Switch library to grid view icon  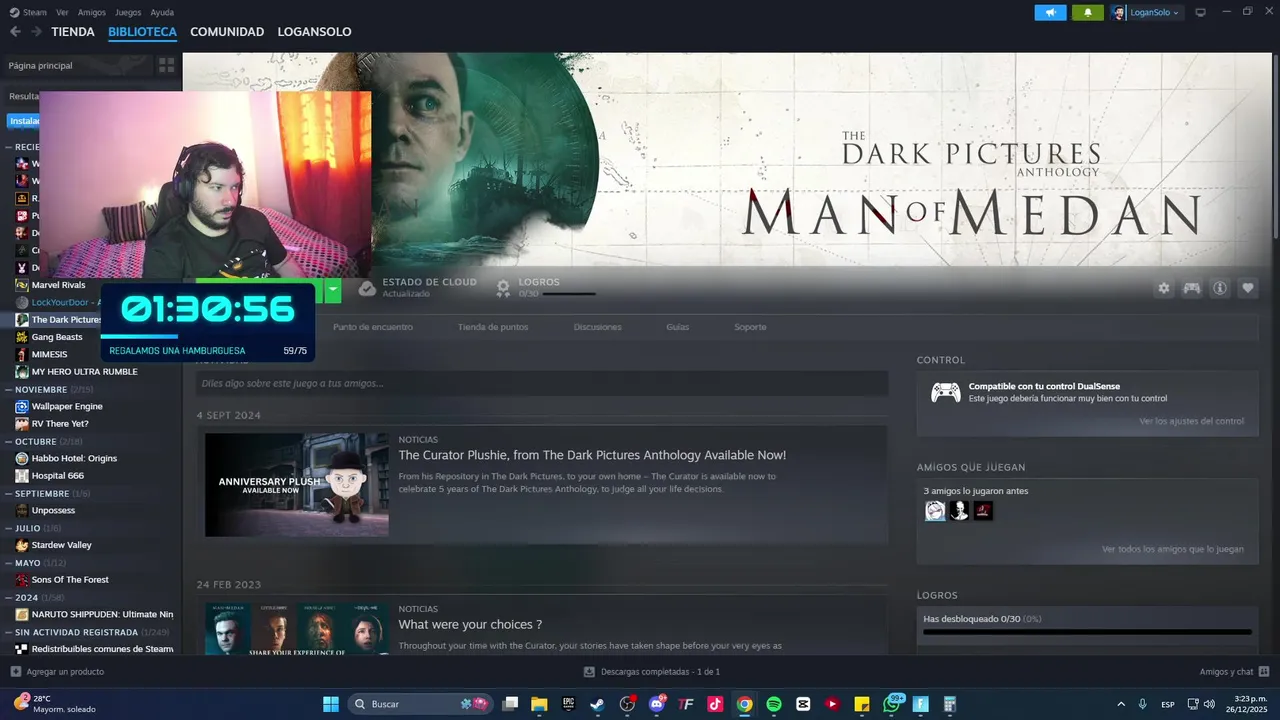pos(167,65)
